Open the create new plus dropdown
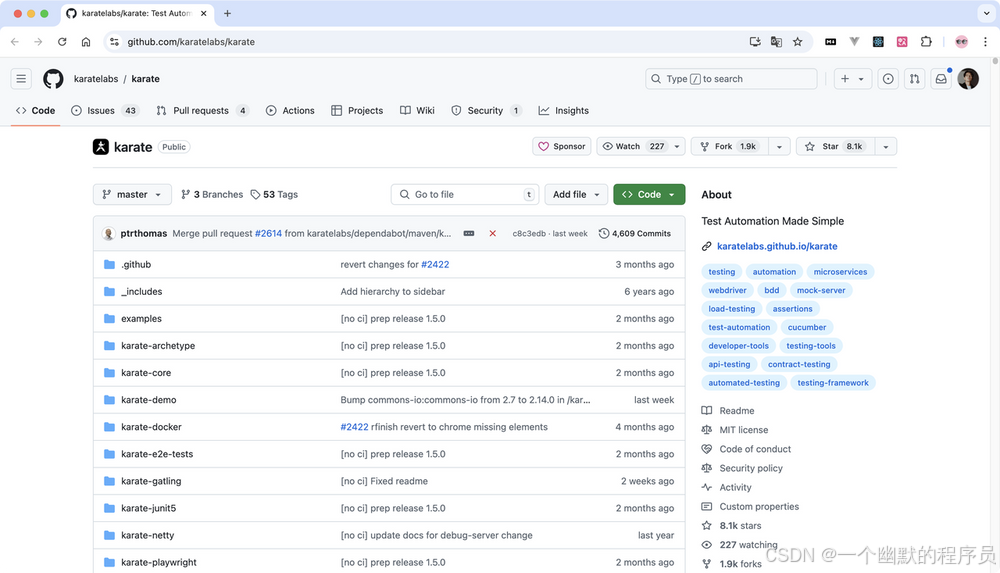The image size is (1000, 573). (853, 78)
